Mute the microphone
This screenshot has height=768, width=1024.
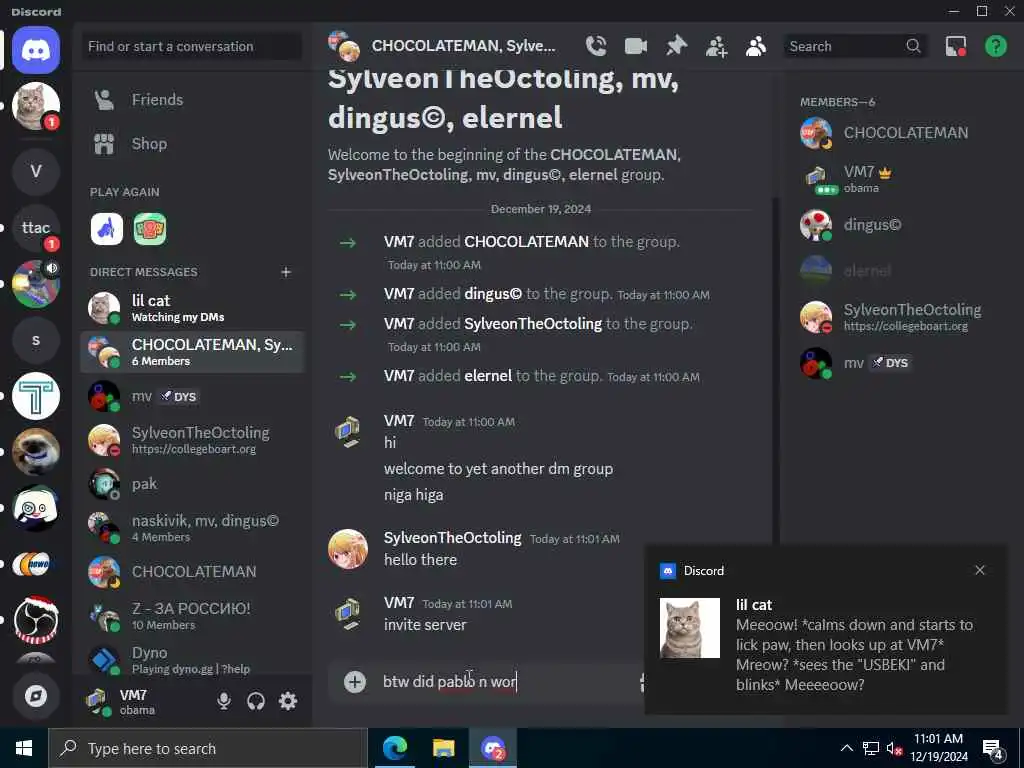[223, 701]
